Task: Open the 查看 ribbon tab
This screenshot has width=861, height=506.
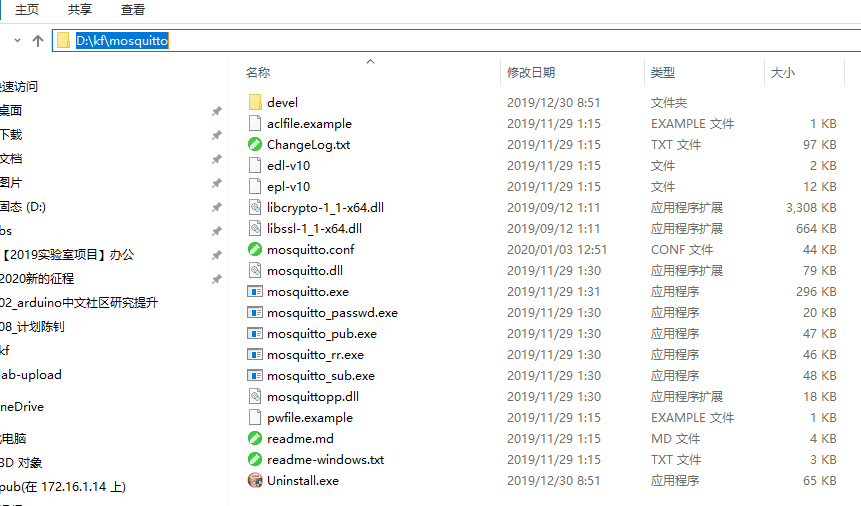Action: pos(133,10)
